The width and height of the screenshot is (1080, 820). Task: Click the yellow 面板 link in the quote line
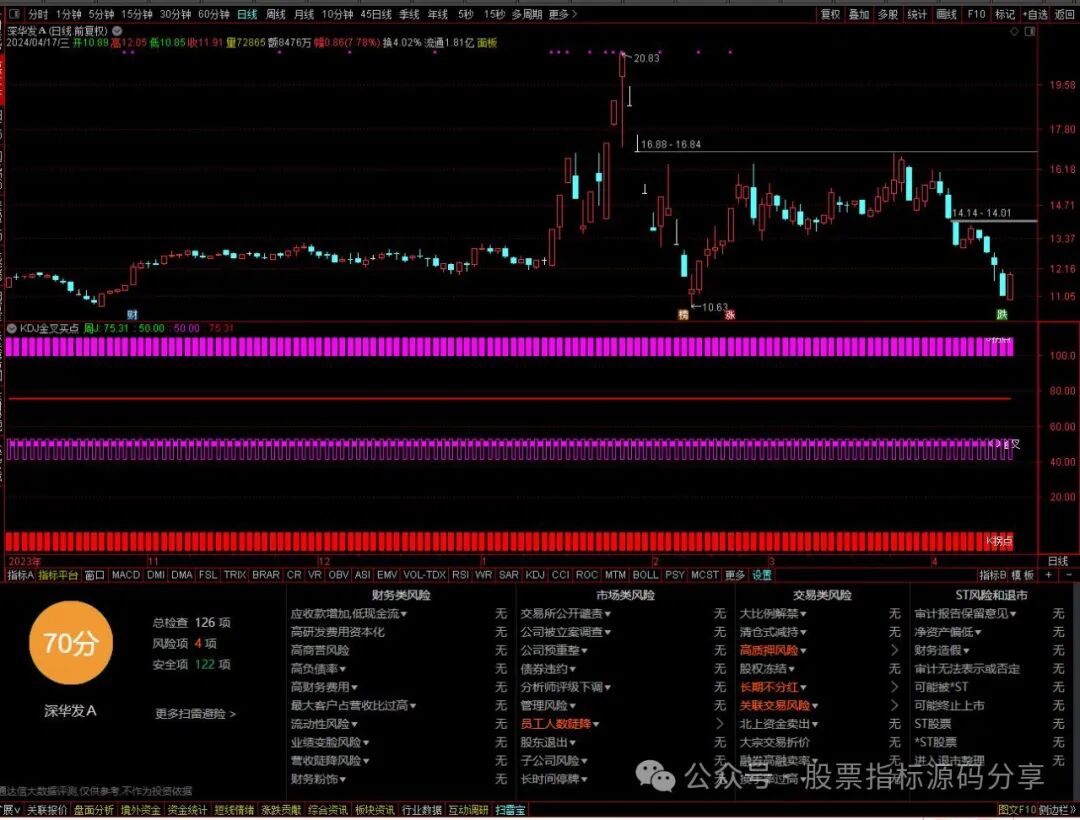487,43
